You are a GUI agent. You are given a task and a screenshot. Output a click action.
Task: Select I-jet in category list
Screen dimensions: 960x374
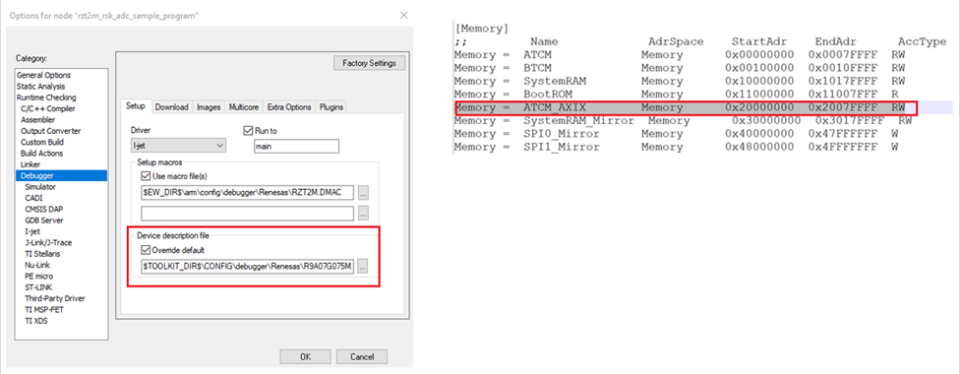pos(32,231)
